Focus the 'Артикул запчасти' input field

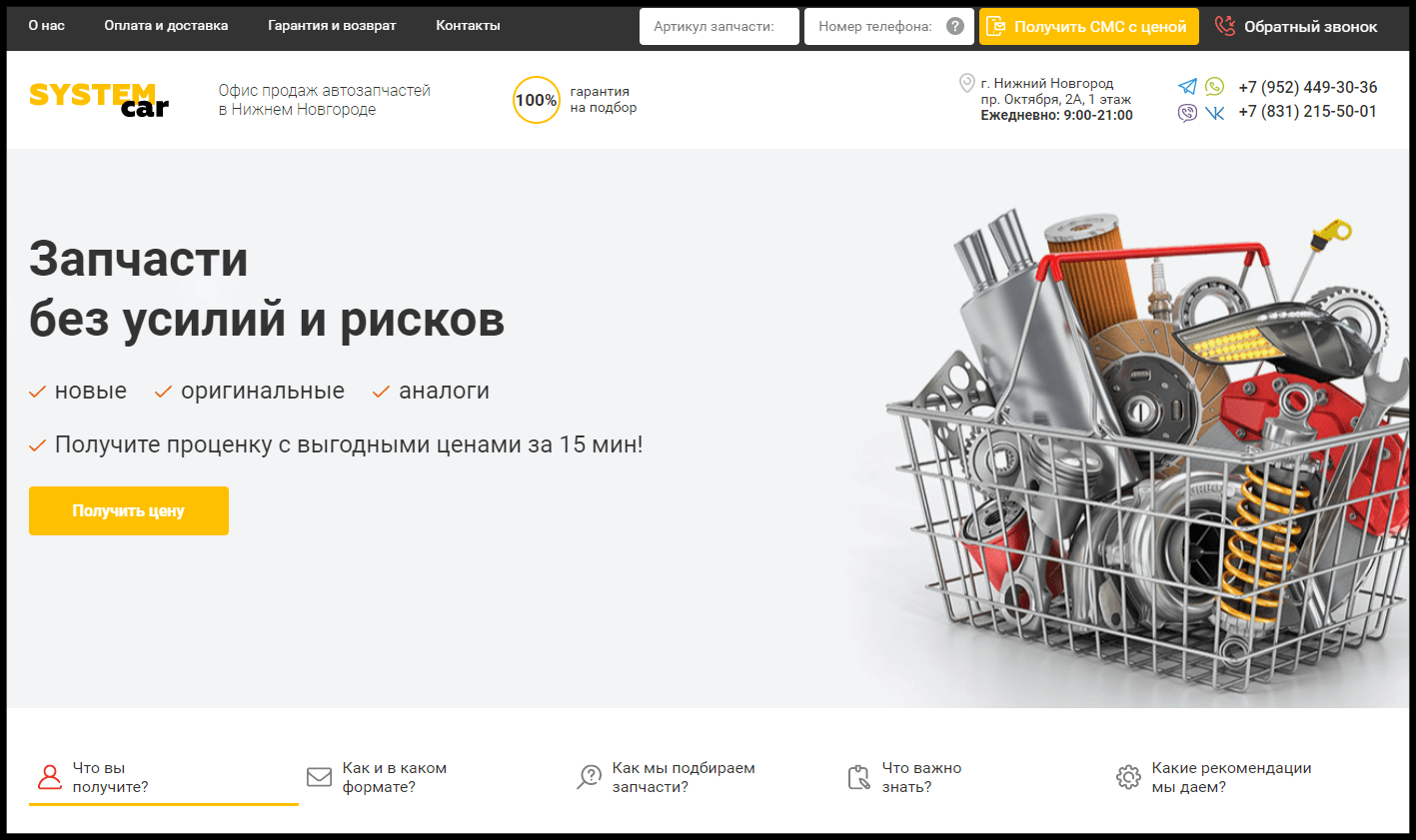(x=719, y=26)
